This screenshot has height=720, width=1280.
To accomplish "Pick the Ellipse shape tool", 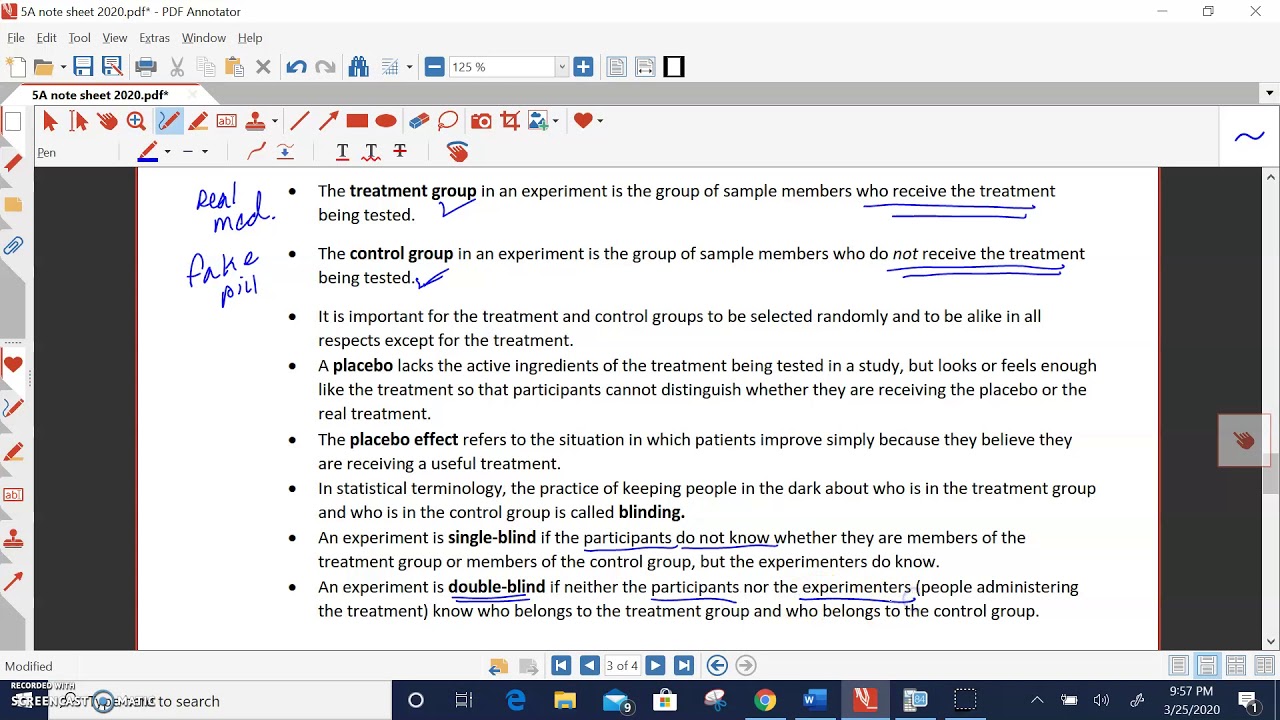I will [x=386, y=121].
